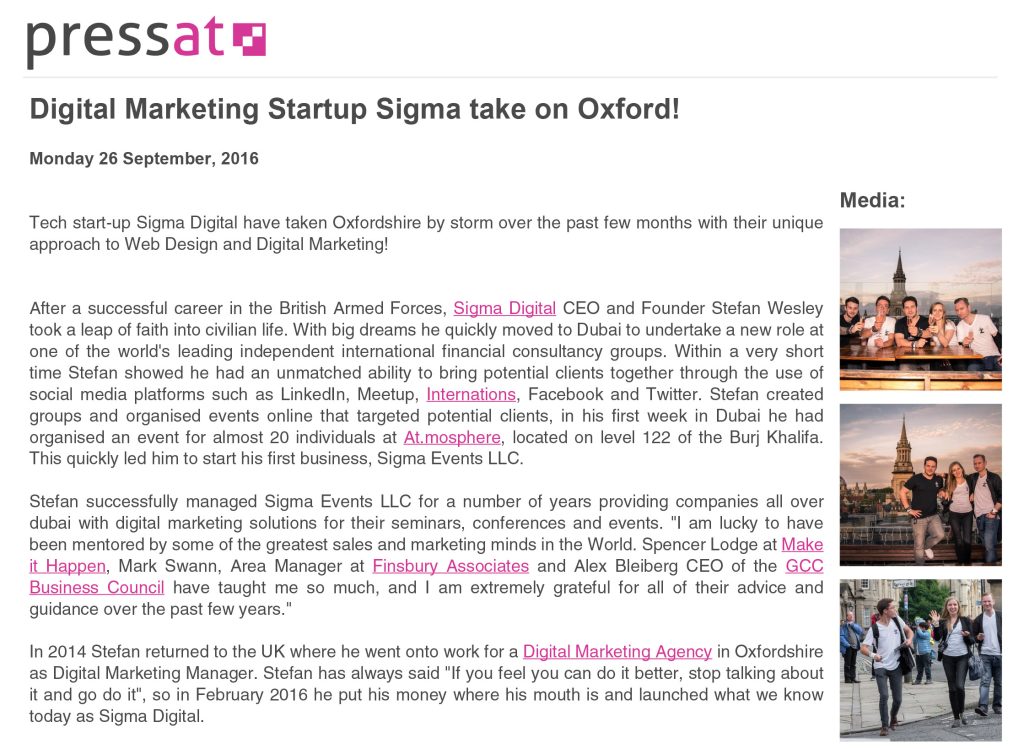Open the five-person group photo thumbnail
This screenshot has width=1024, height=749.
920,310
